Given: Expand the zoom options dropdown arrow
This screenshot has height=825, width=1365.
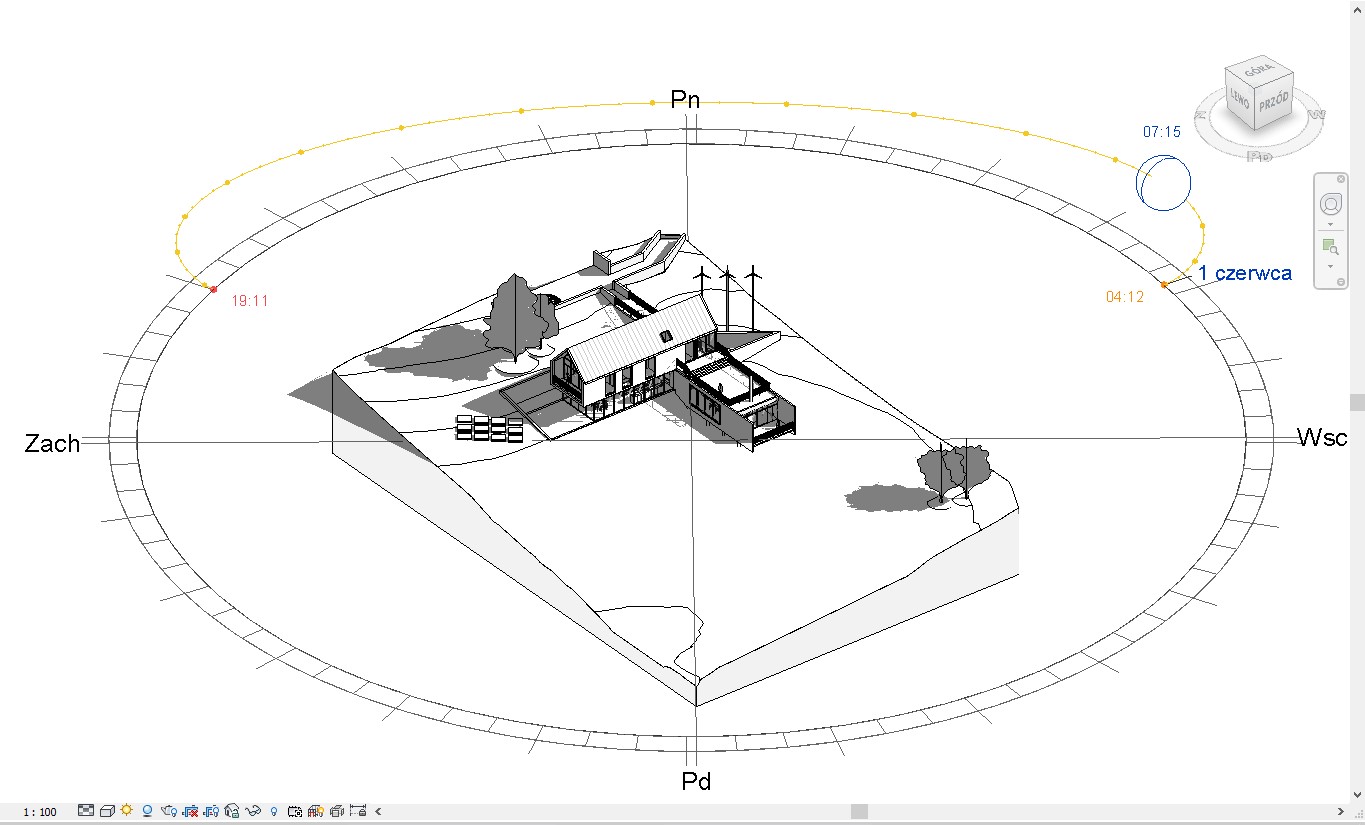Looking at the screenshot, I should 1330,267.
